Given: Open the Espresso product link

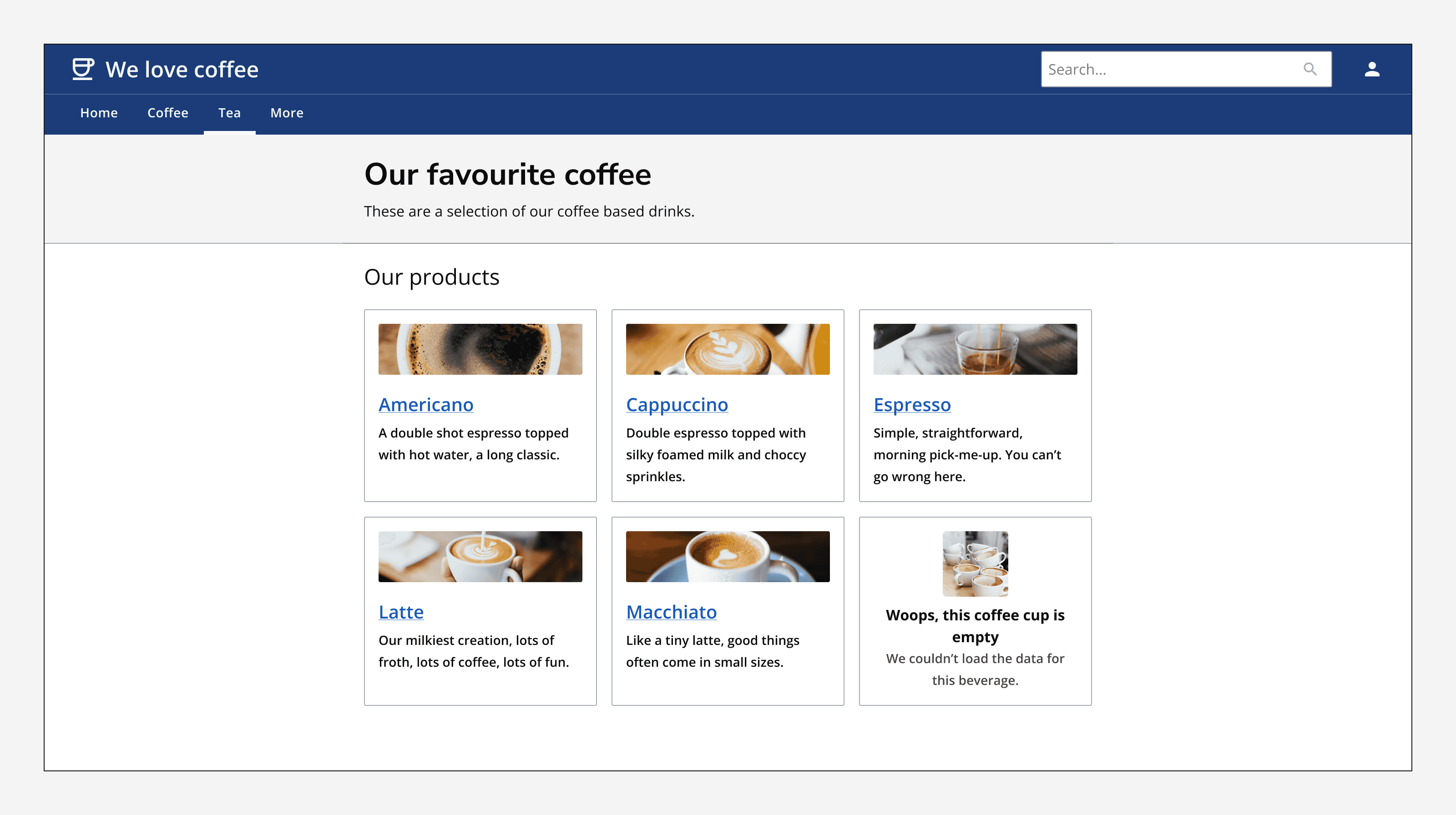Looking at the screenshot, I should point(912,404).
